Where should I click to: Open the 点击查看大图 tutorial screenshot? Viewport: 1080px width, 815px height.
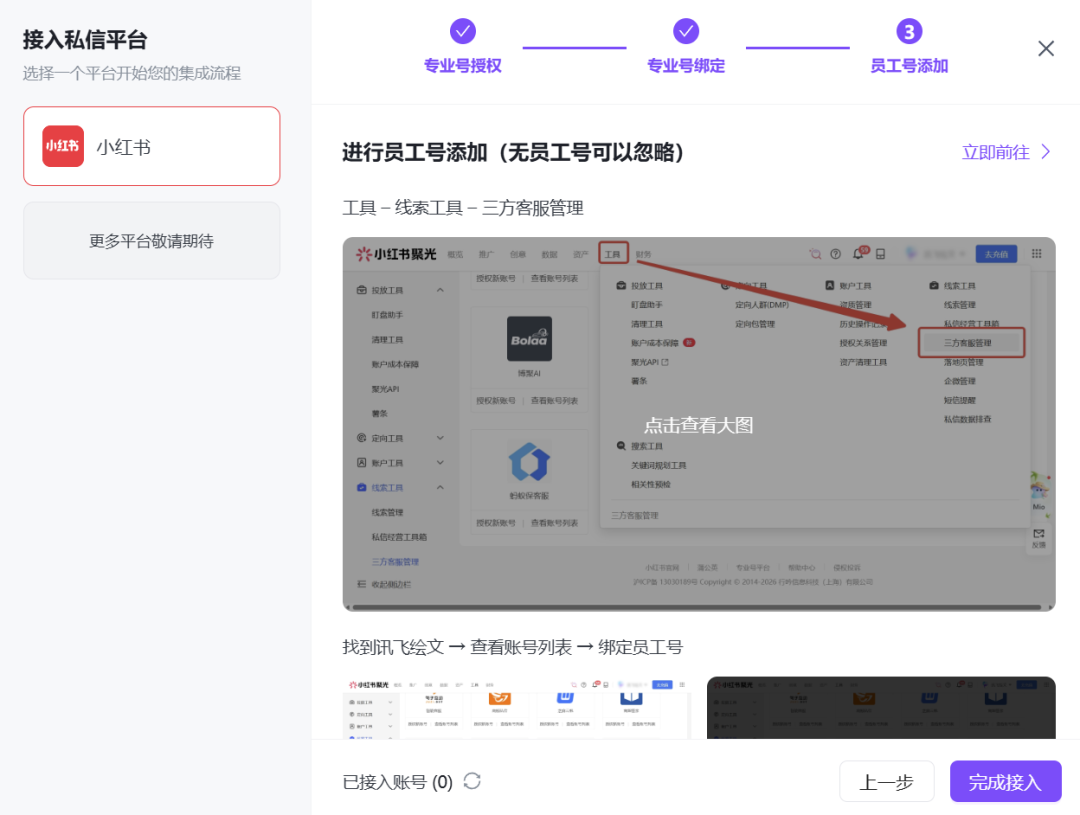point(699,424)
